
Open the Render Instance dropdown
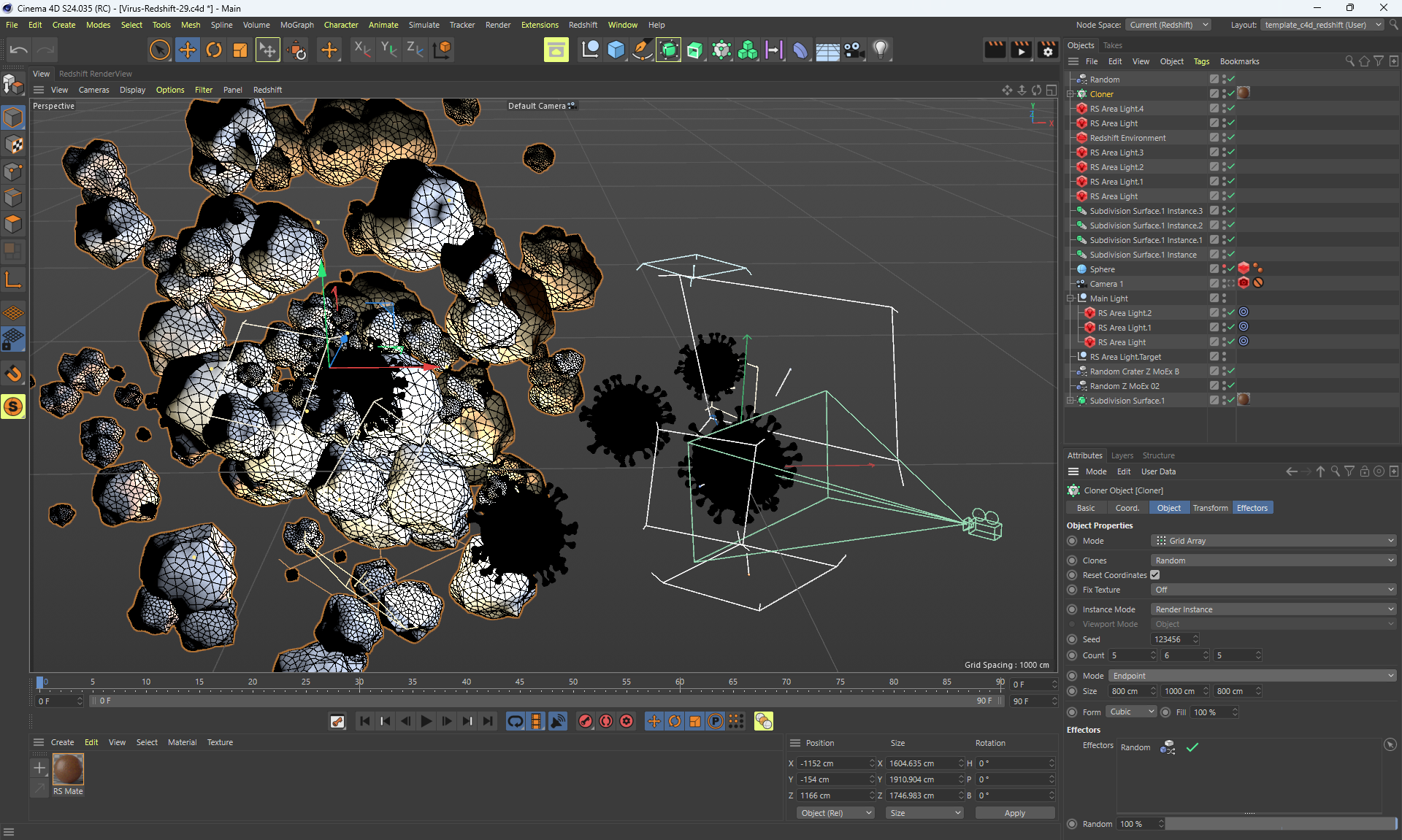tap(1273, 609)
